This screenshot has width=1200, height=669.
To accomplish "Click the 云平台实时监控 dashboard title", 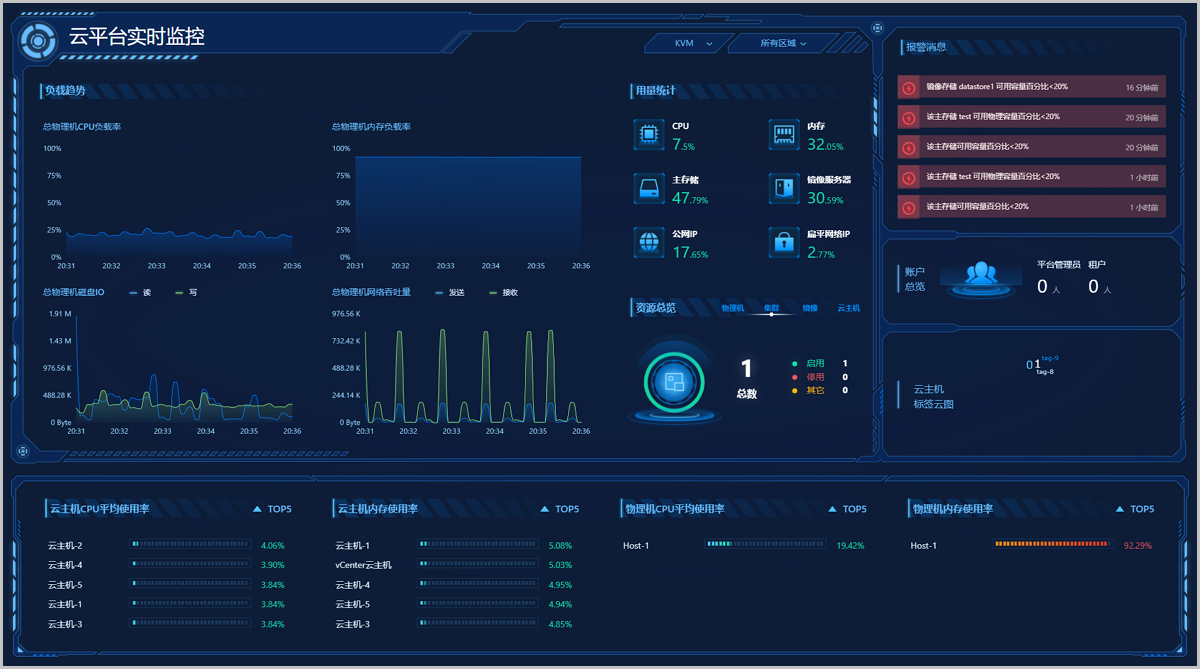I will 137,37.
